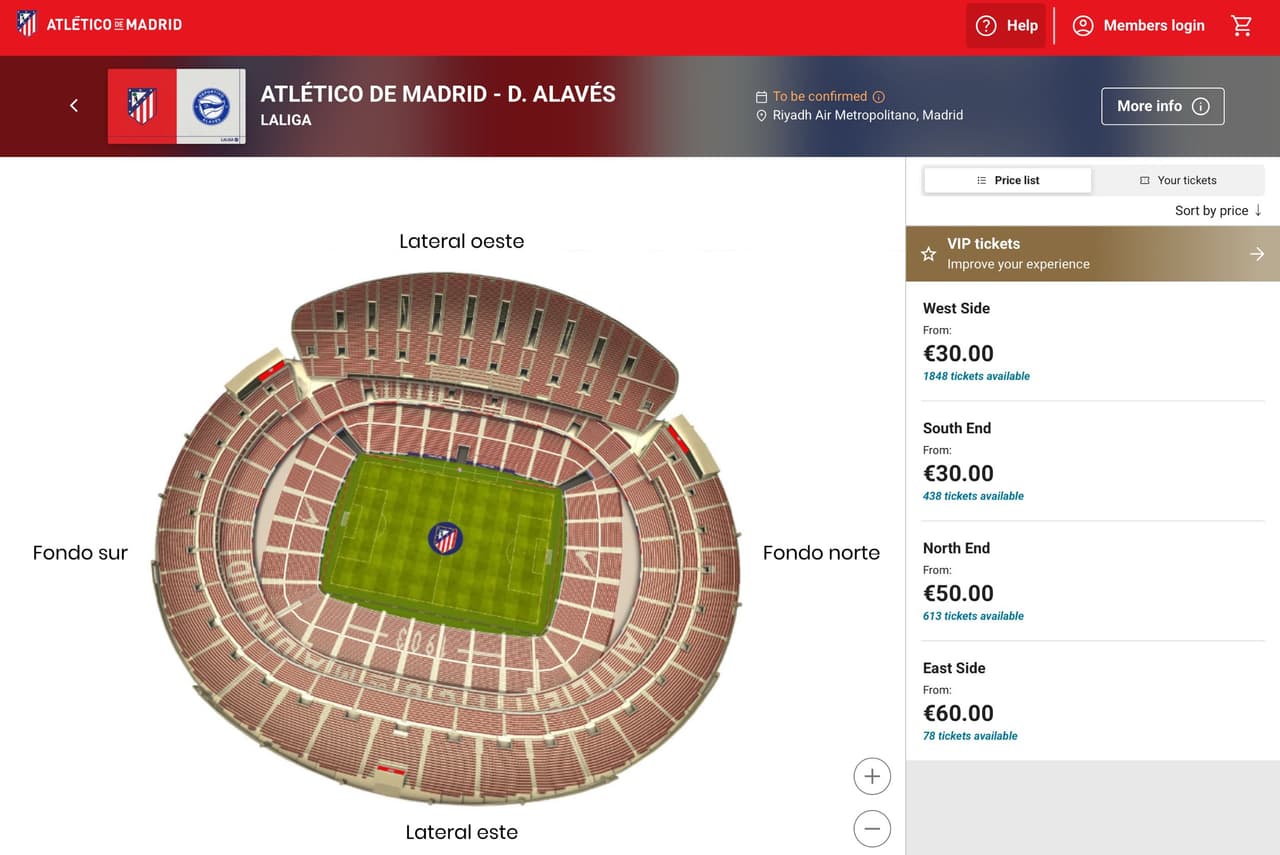The width and height of the screenshot is (1280, 855).
Task: Click the Alavés crest thumbnail
Action: pos(211,106)
